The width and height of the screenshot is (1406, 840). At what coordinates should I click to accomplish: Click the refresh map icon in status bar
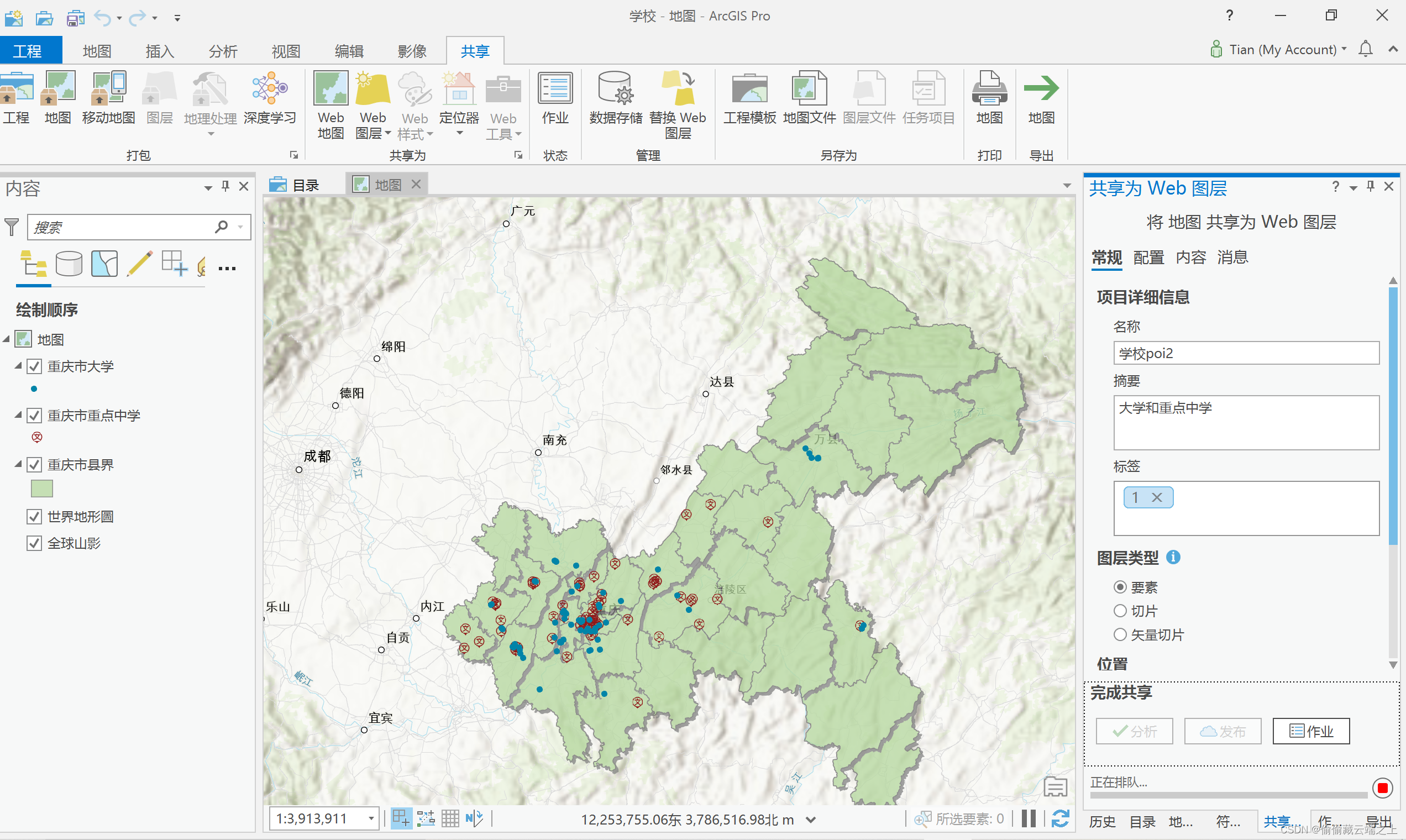click(1060, 818)
